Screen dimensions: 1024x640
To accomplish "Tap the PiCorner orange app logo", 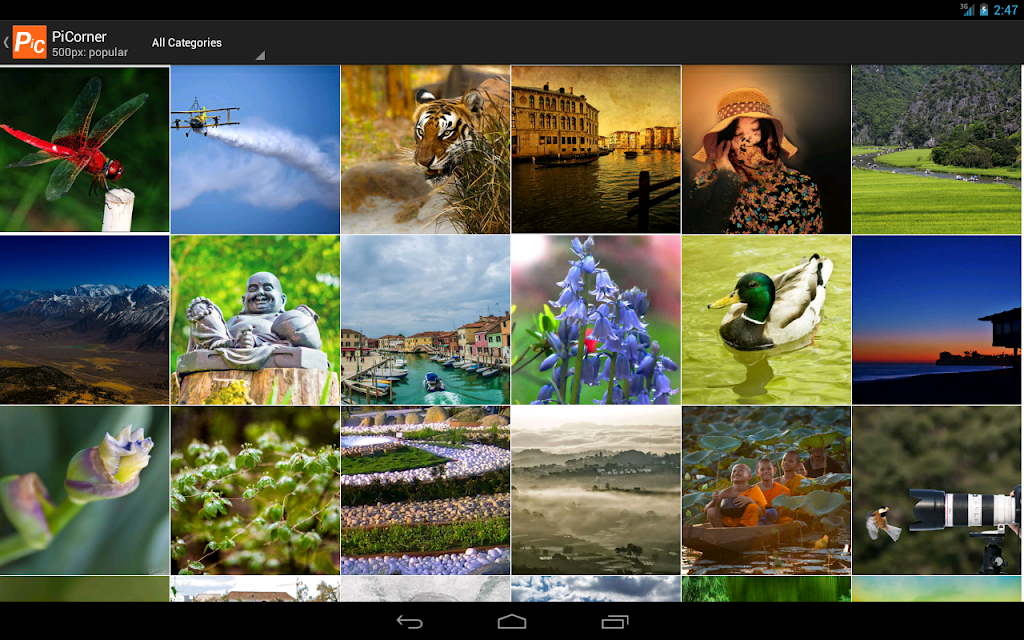I will [x=29, y=42].
